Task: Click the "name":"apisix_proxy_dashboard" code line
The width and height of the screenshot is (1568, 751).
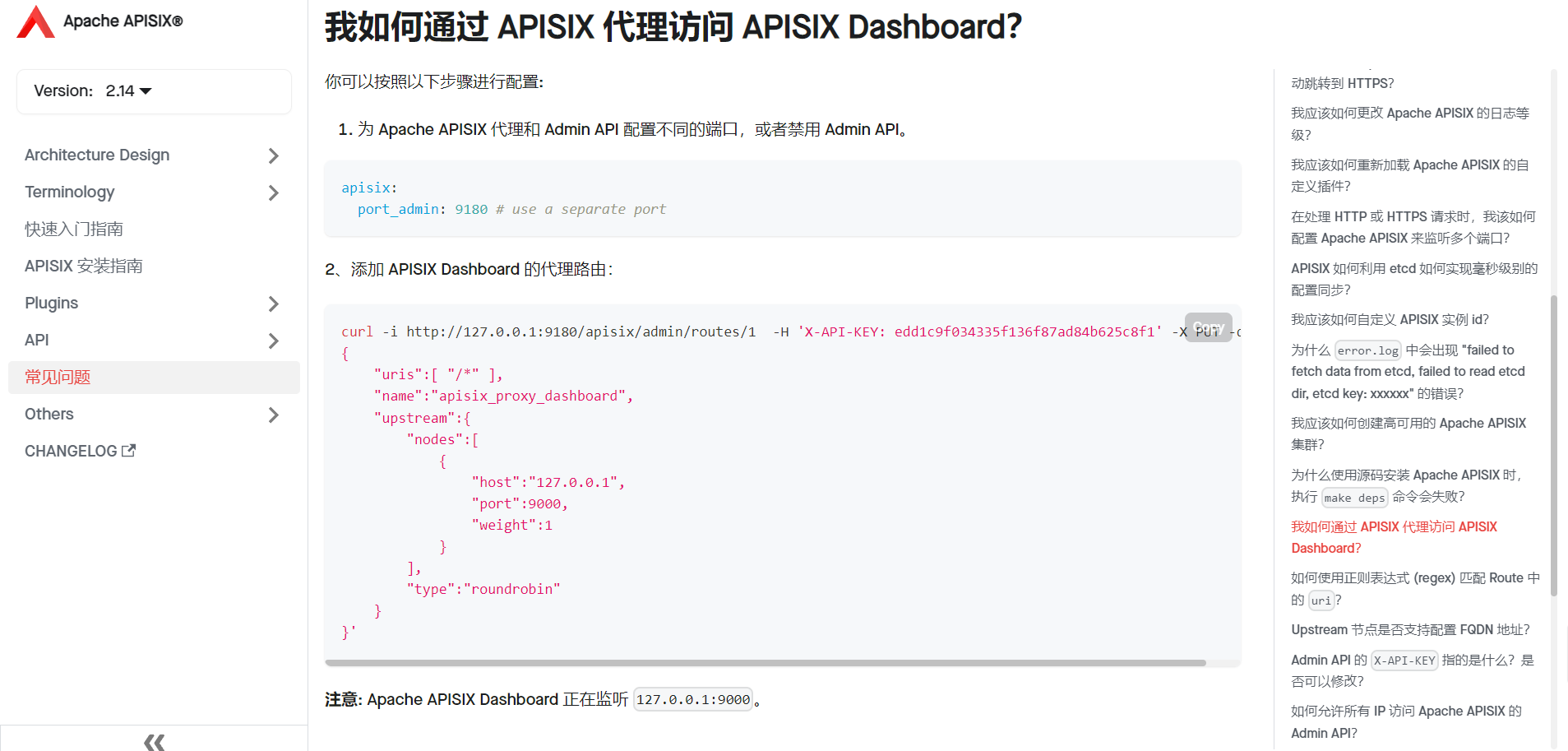Action: point(503,396)
